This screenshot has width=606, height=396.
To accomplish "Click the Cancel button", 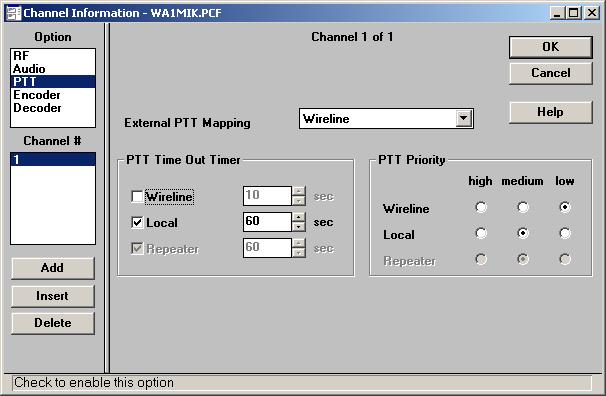I will [x=550, y=73].
